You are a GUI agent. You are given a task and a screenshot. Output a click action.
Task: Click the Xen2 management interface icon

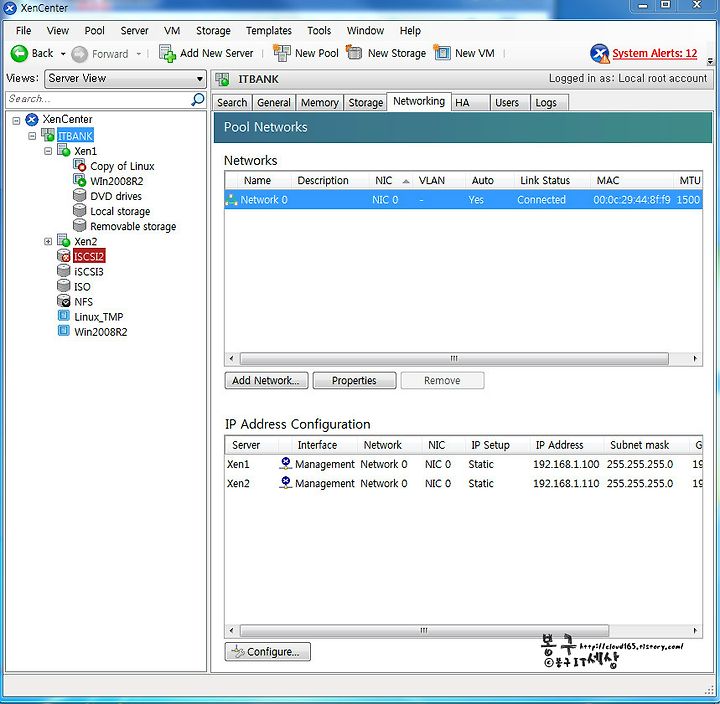point(286,483)
